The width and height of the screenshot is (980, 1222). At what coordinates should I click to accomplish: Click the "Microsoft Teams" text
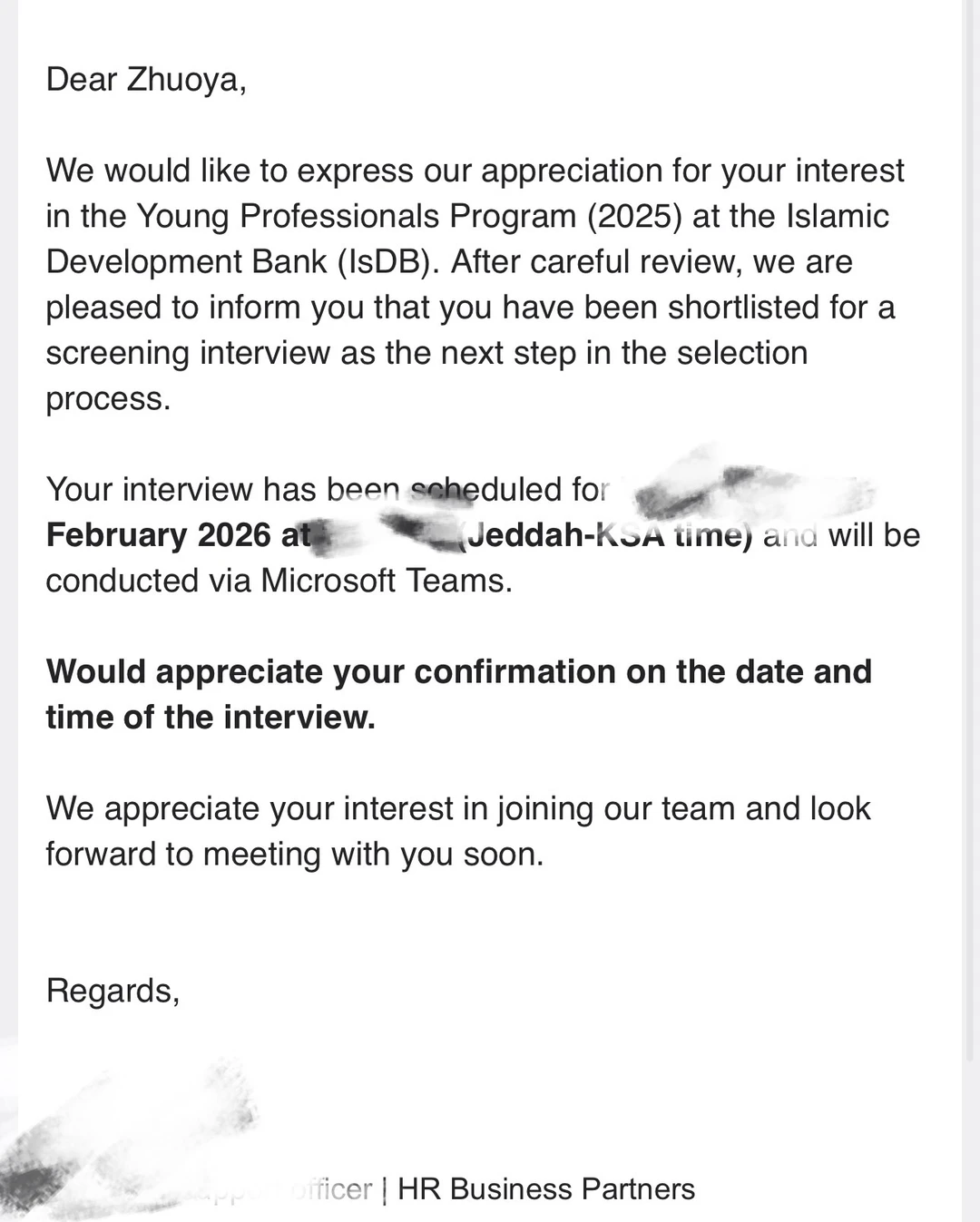pos(387,581)
